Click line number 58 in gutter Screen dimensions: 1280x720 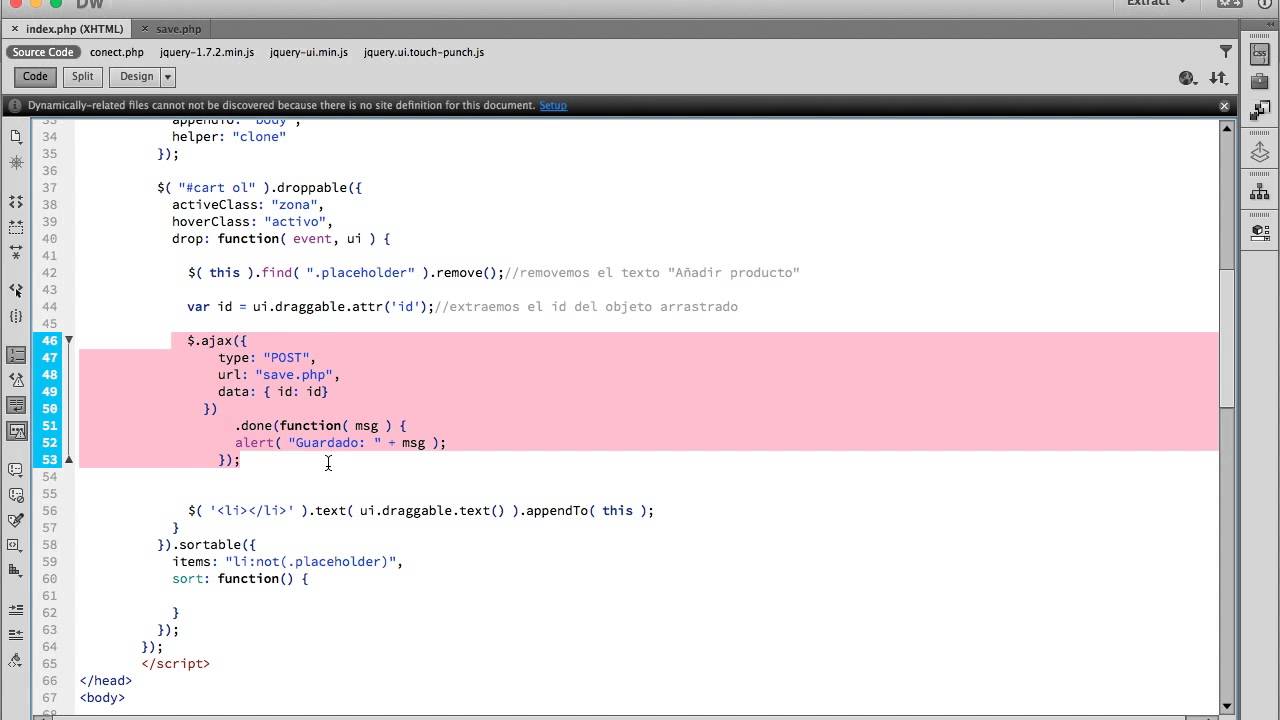point(49,545)
